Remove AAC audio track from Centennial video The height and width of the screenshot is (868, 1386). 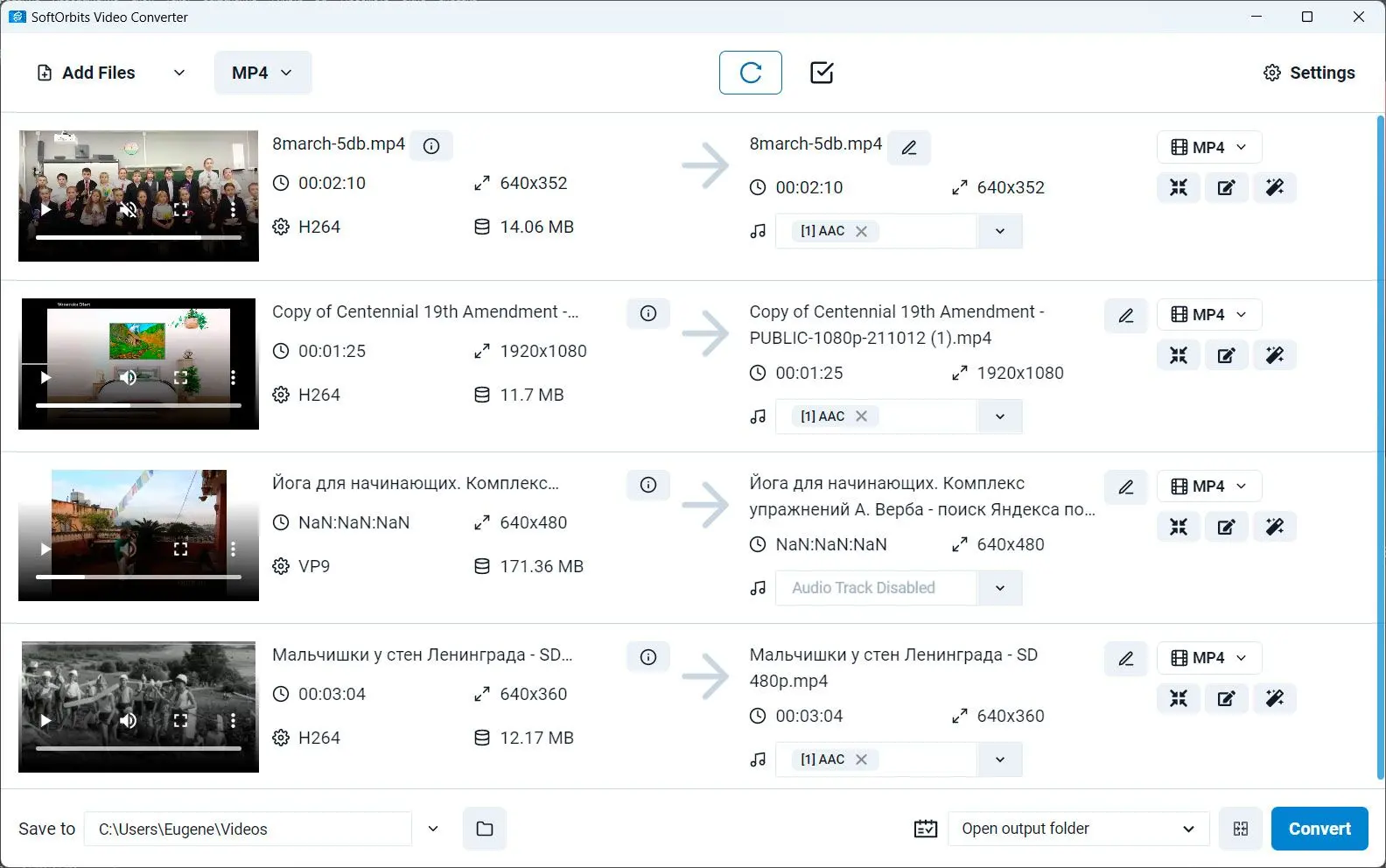click(x=861, y=416)
